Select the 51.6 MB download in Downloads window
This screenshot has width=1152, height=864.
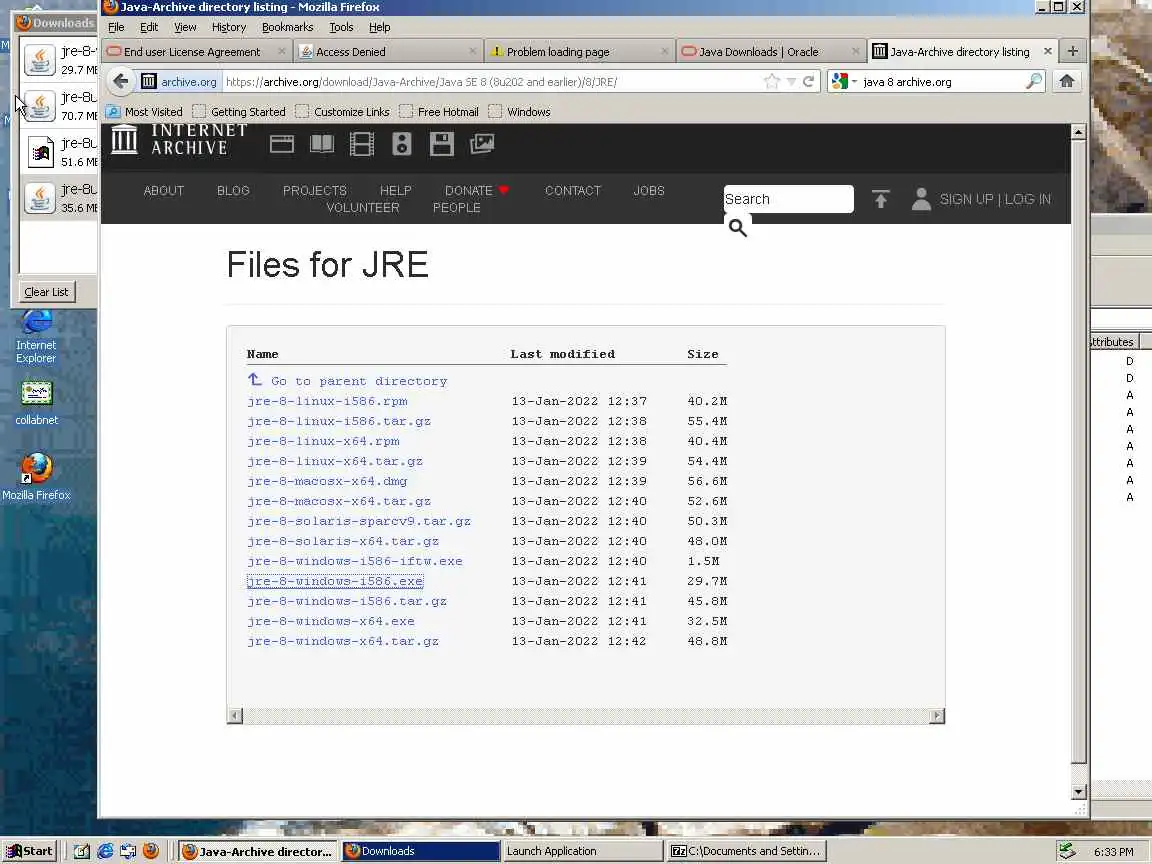(59, 152)
